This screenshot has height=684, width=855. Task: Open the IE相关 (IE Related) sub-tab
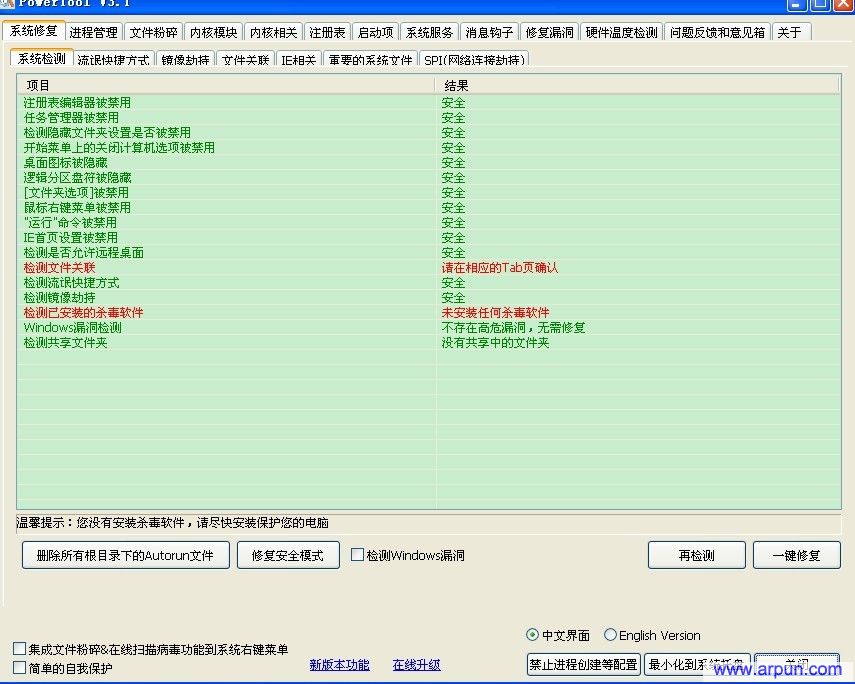coord(300,57)
